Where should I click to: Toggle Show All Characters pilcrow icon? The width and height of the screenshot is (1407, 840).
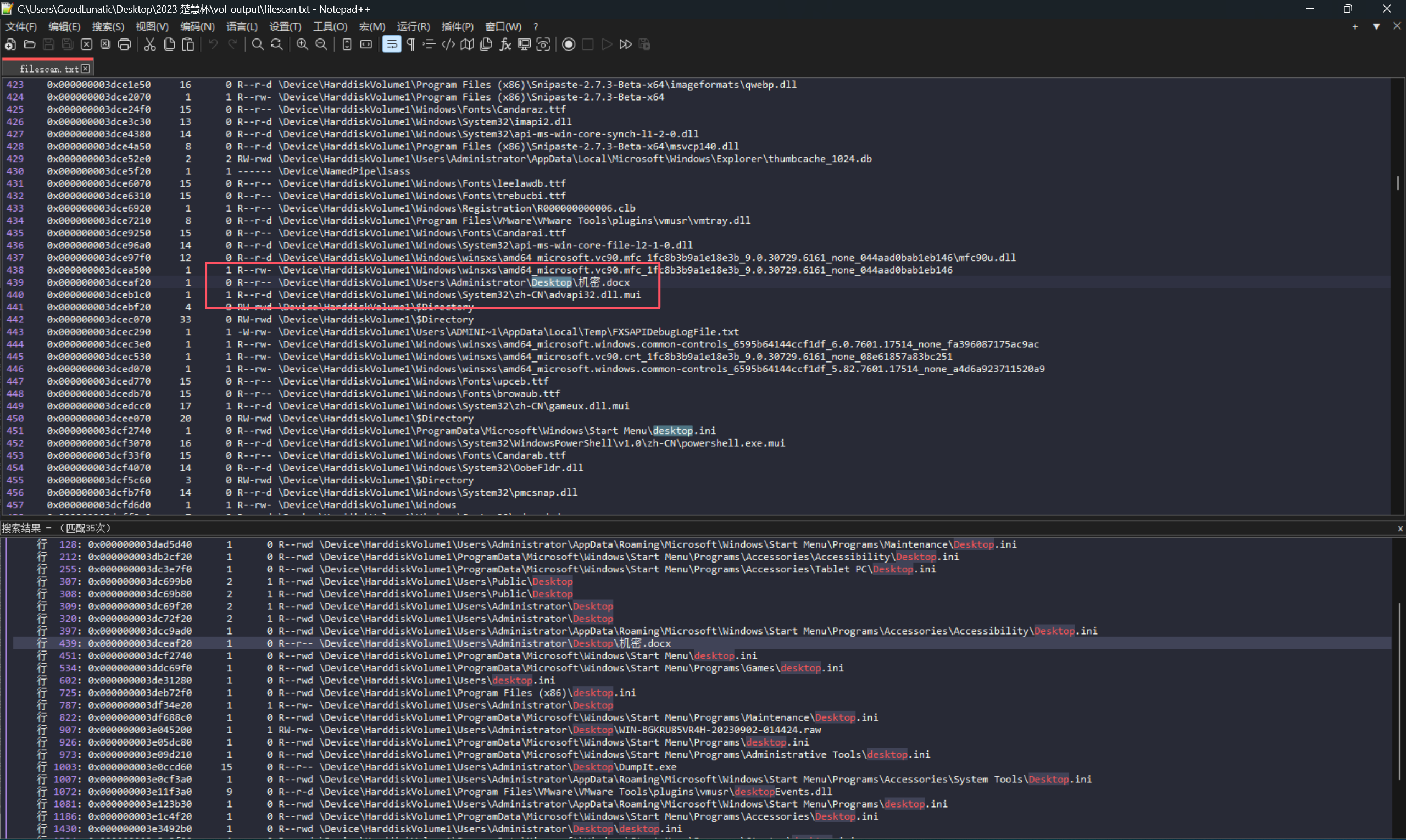(411, 44)
